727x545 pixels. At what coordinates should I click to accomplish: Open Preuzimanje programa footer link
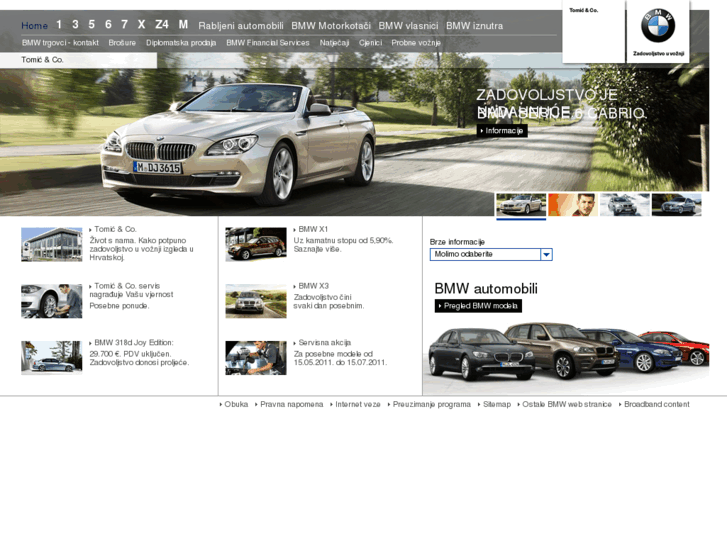pyautogui.click(x=429, y=404)
